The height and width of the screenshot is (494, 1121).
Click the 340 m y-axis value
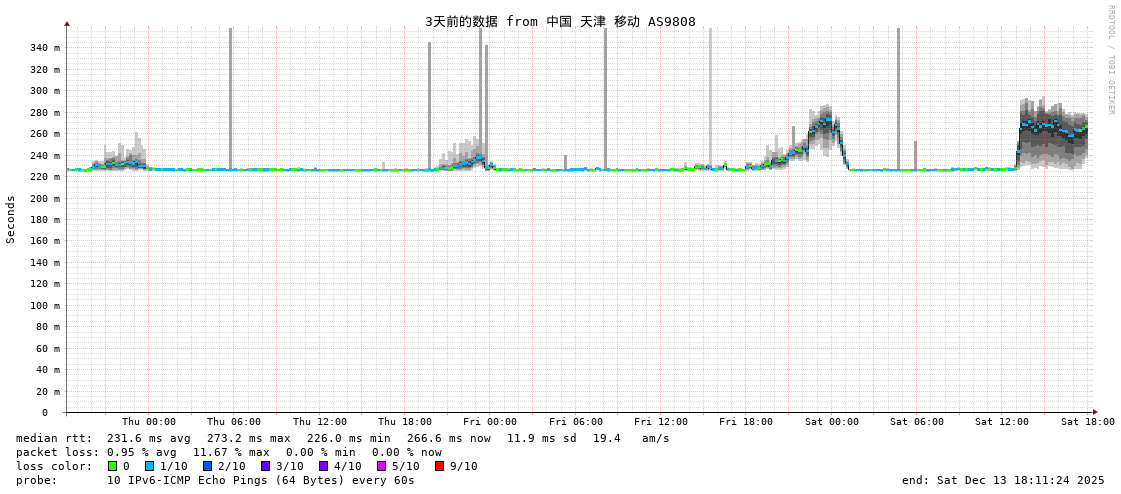pyautogui.click(x=44, y=48)
